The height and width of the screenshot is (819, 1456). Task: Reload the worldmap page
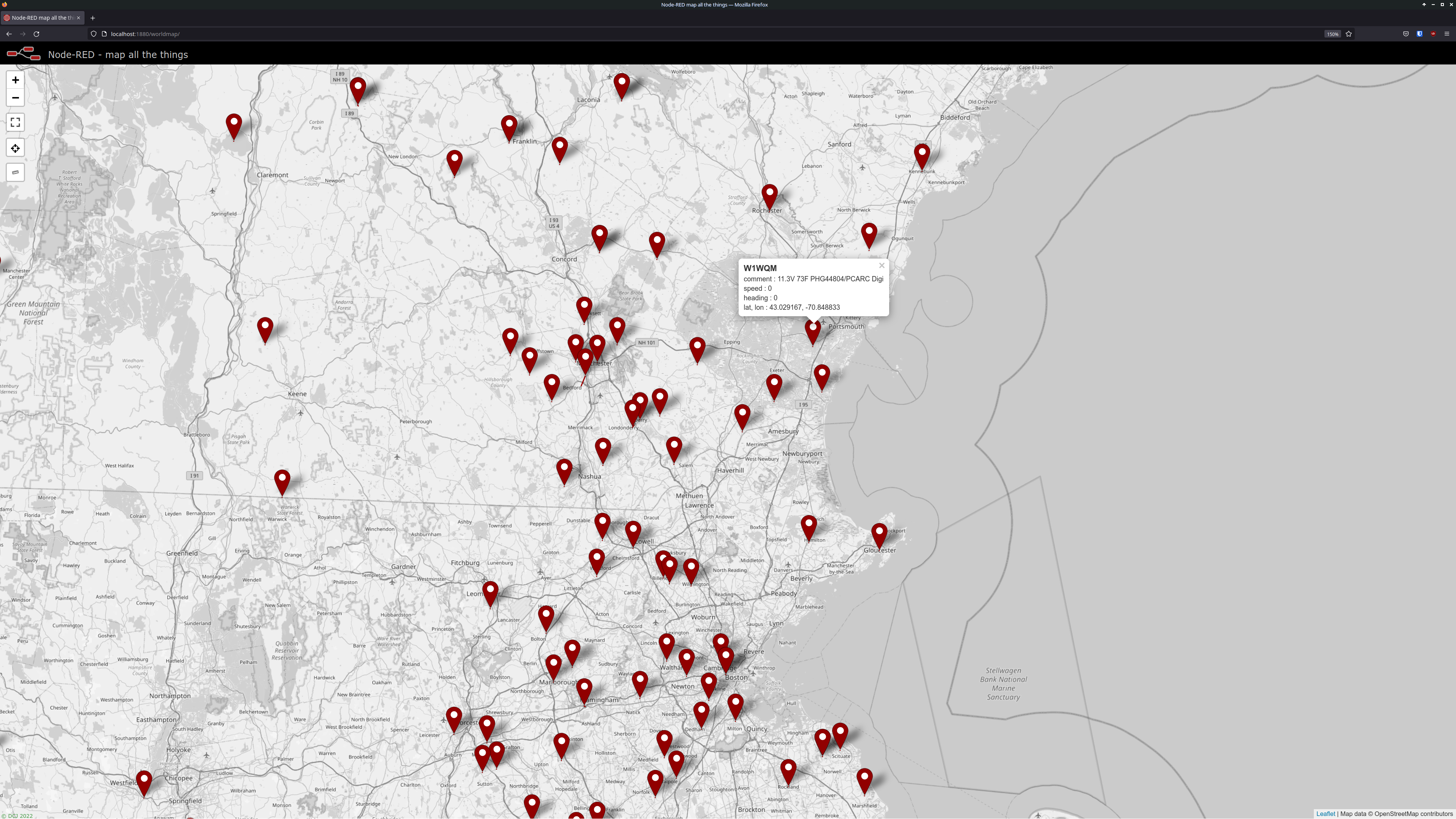37,34
